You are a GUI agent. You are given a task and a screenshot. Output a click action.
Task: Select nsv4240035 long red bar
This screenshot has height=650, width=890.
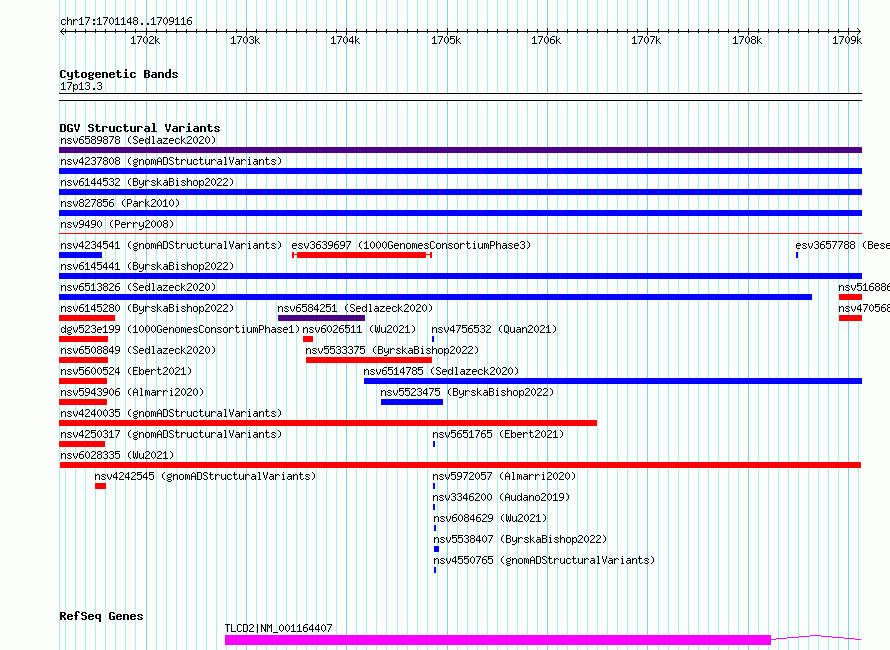(328, 423)
